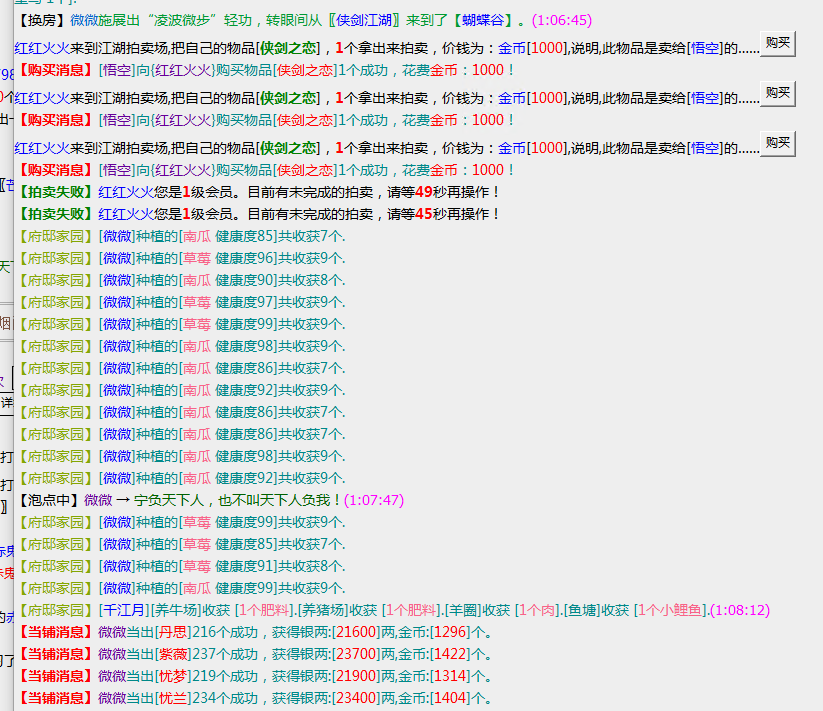Click the 丹思 item in pawnshop message
The height and width of the screenshot is (711, 823).
pyautogui.click(x=172, y=632)
